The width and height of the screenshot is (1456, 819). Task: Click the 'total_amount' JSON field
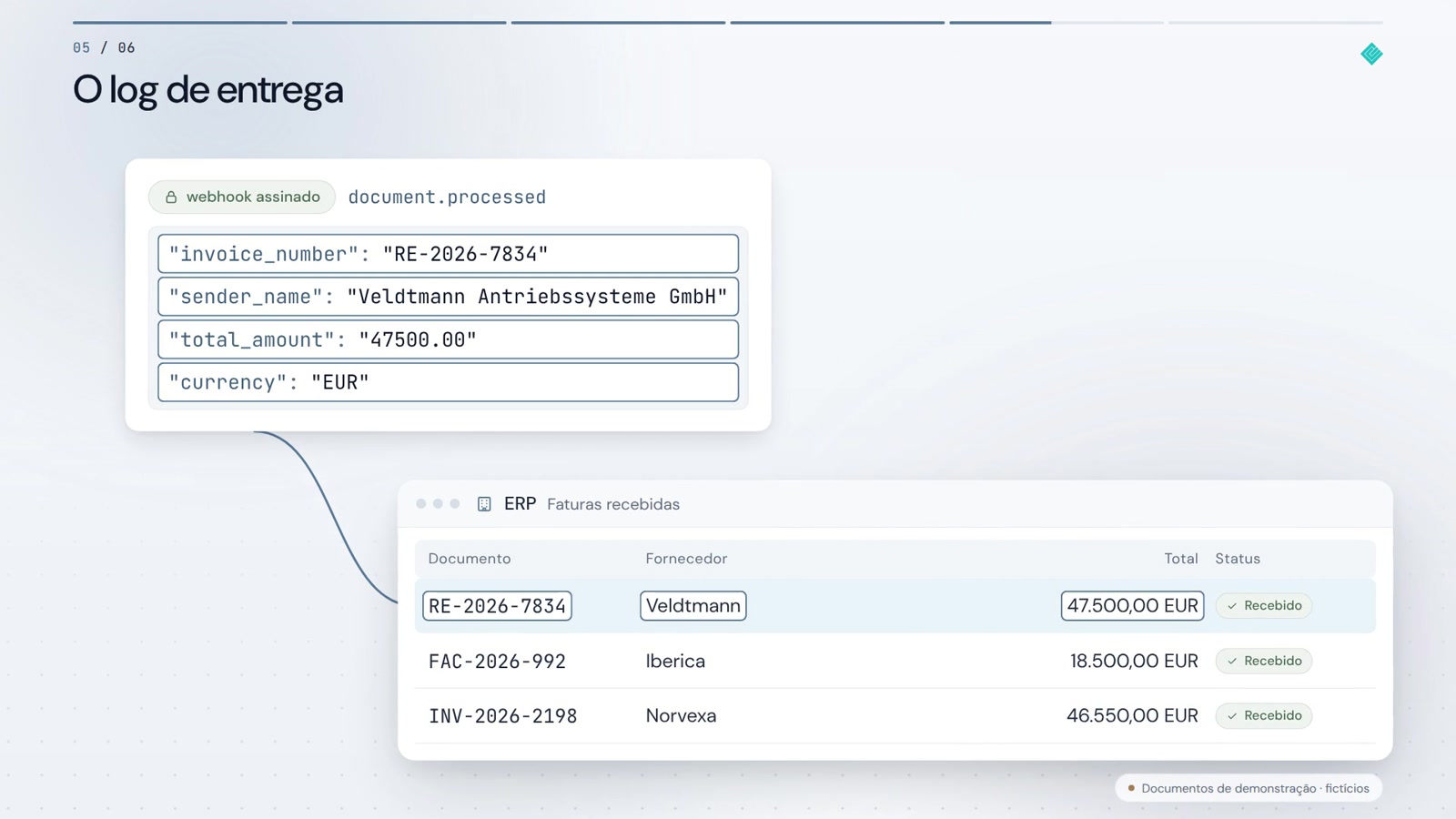coord(448,339)
